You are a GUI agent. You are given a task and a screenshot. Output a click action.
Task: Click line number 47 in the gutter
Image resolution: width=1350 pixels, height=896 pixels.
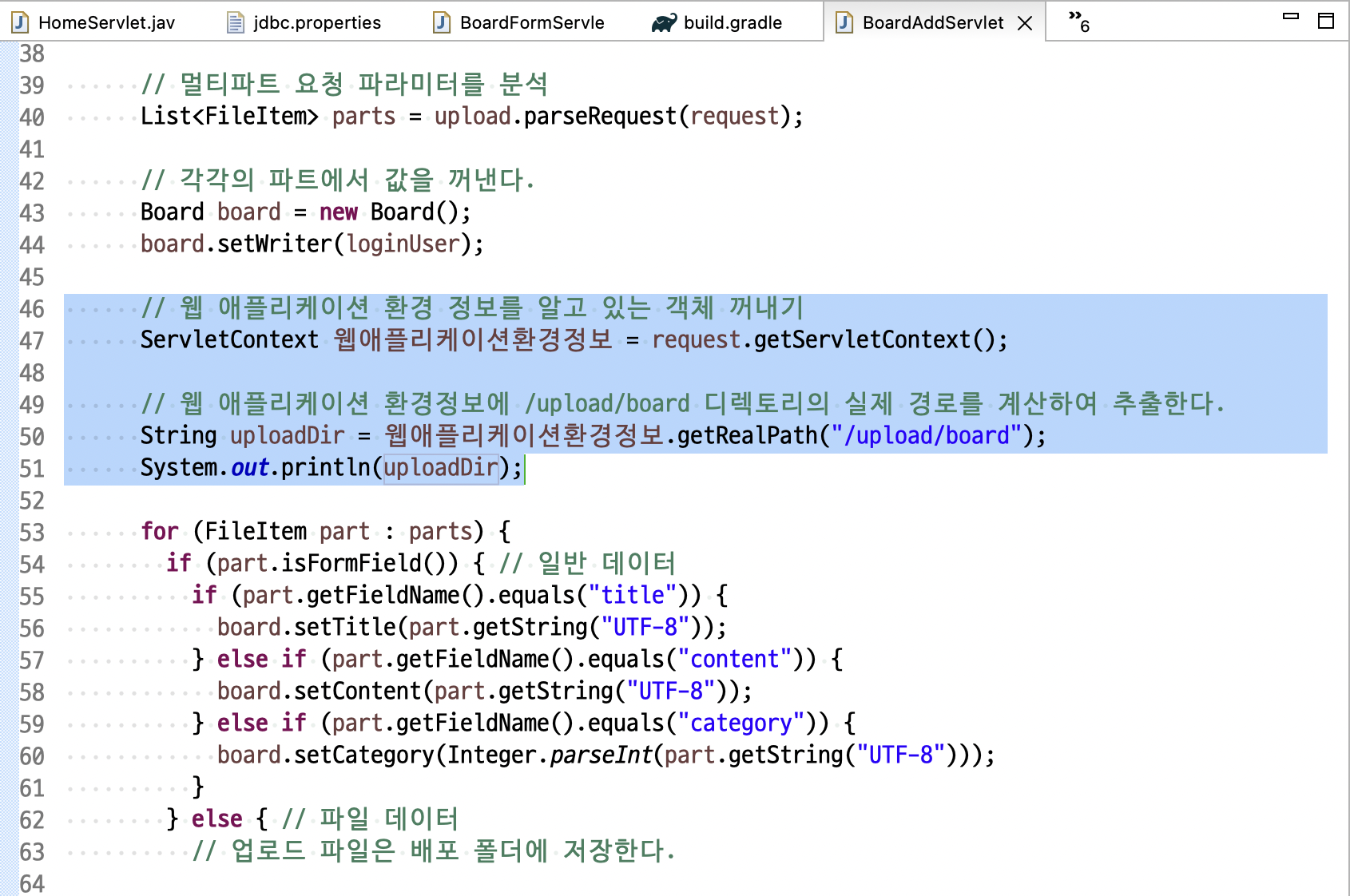pyautogui.click(x=32, y=341)
